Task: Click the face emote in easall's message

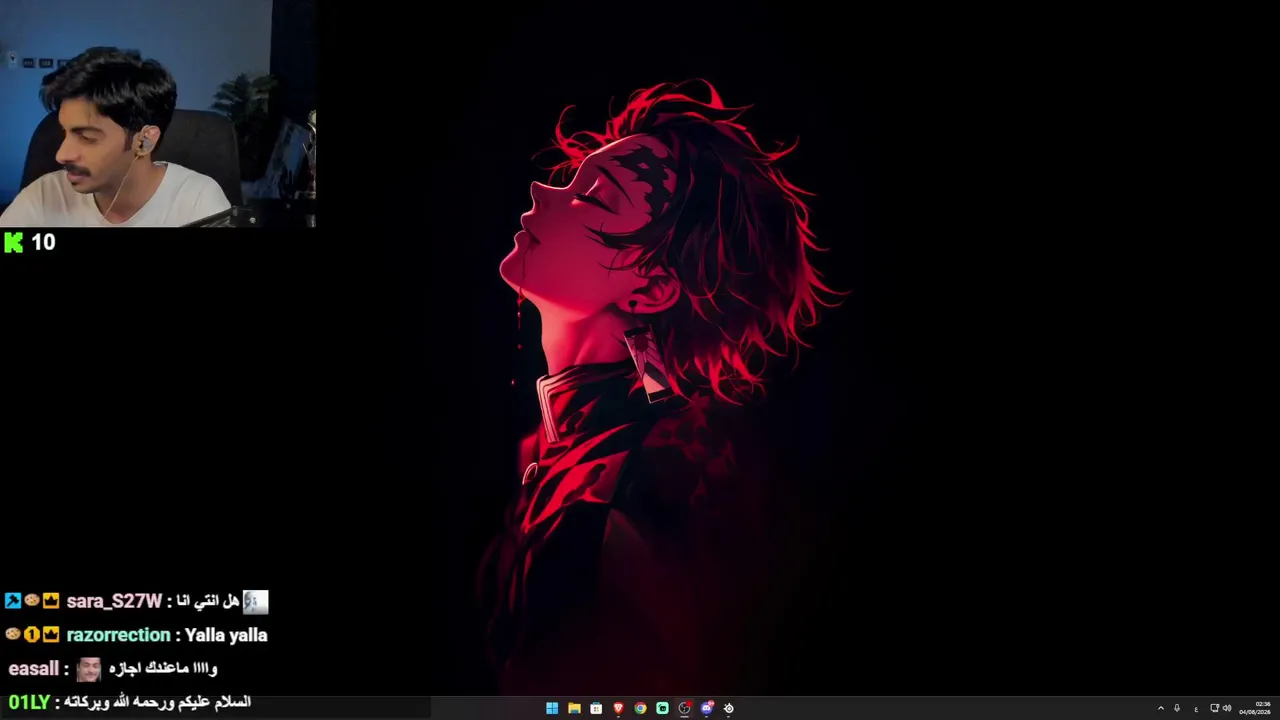Action: (x=89, y=669)
